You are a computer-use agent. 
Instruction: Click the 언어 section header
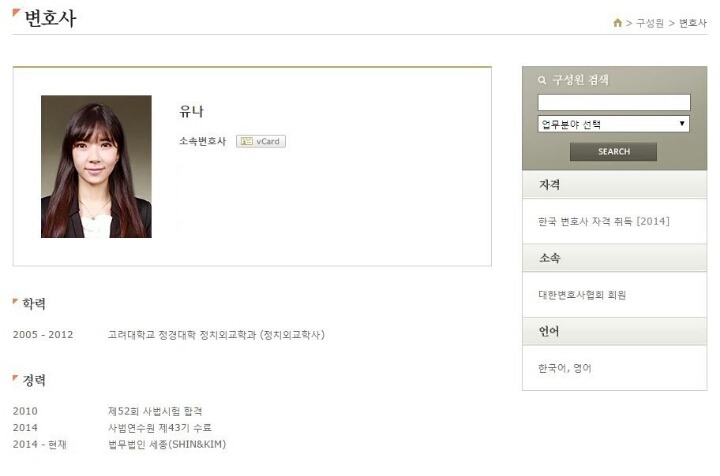coord(614,331)
